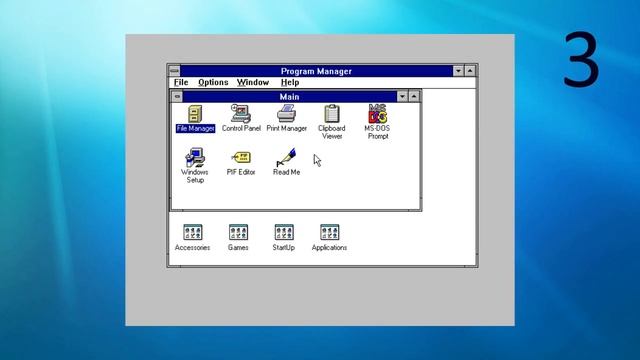Select the Accessories program group icon

[x=193, y=233]
